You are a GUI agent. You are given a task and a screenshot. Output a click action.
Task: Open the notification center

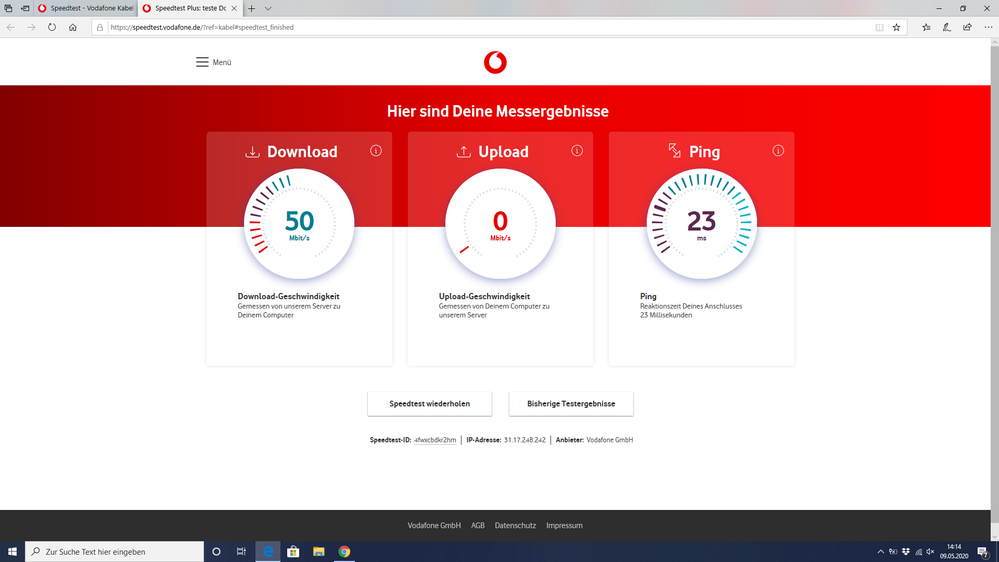tap(983, 552)
